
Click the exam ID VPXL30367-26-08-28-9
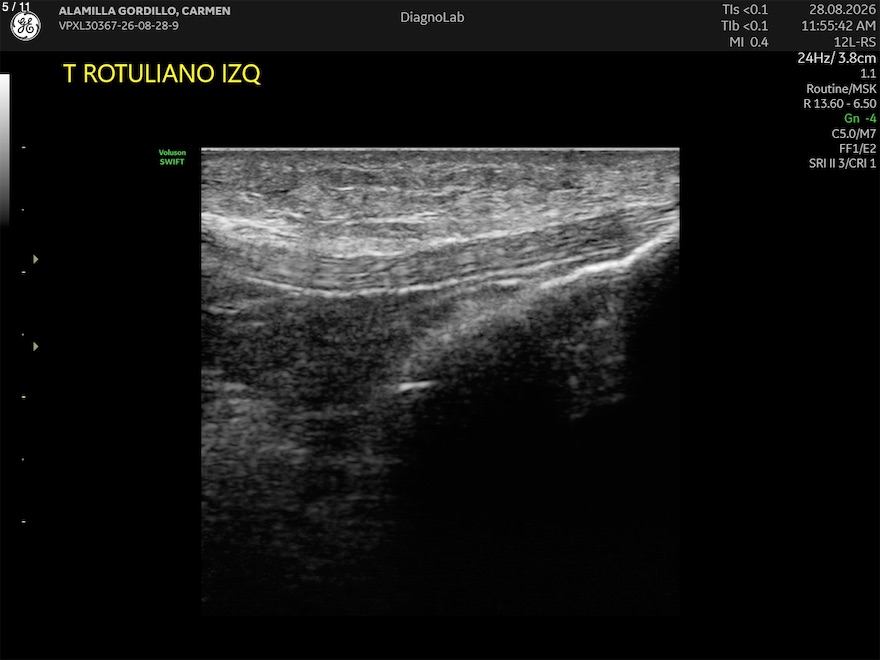coord(118,26)
